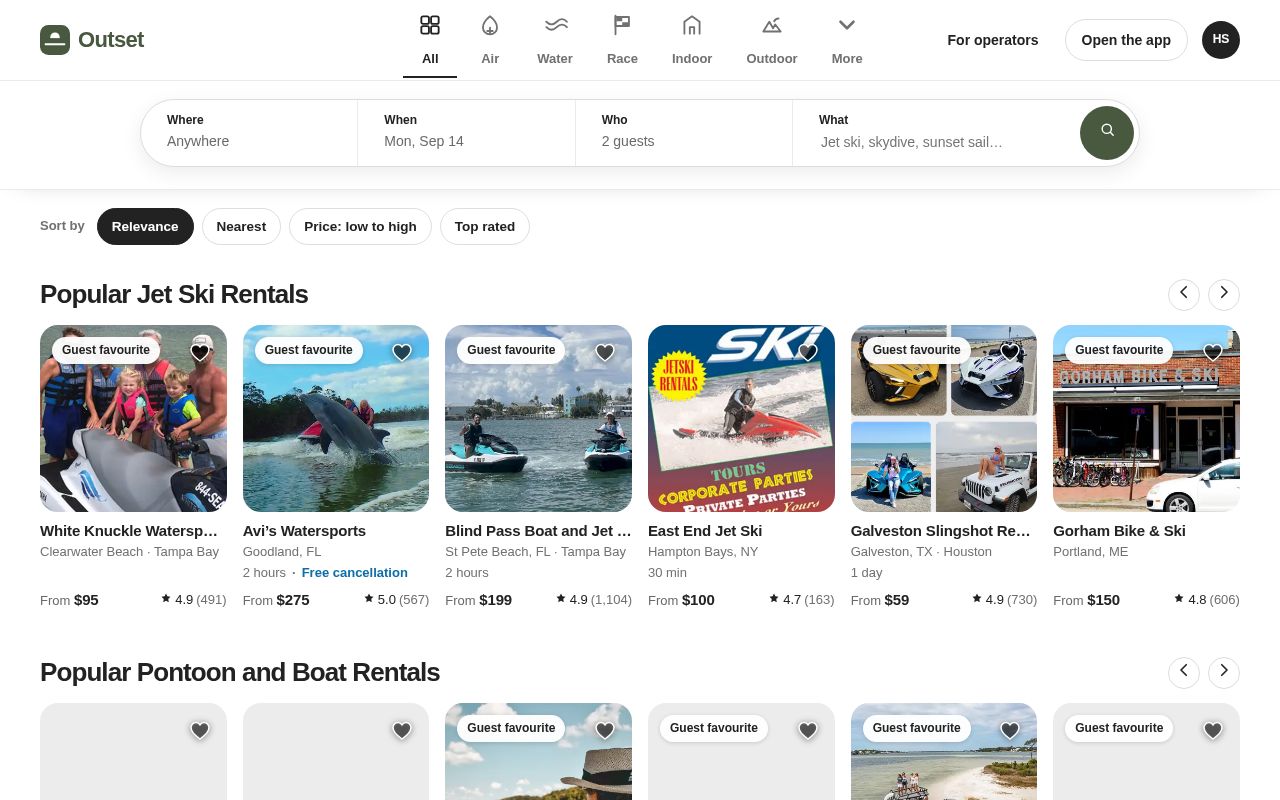Open the When date field
Screen dimensions: 1280x800
tap(467, 133)
